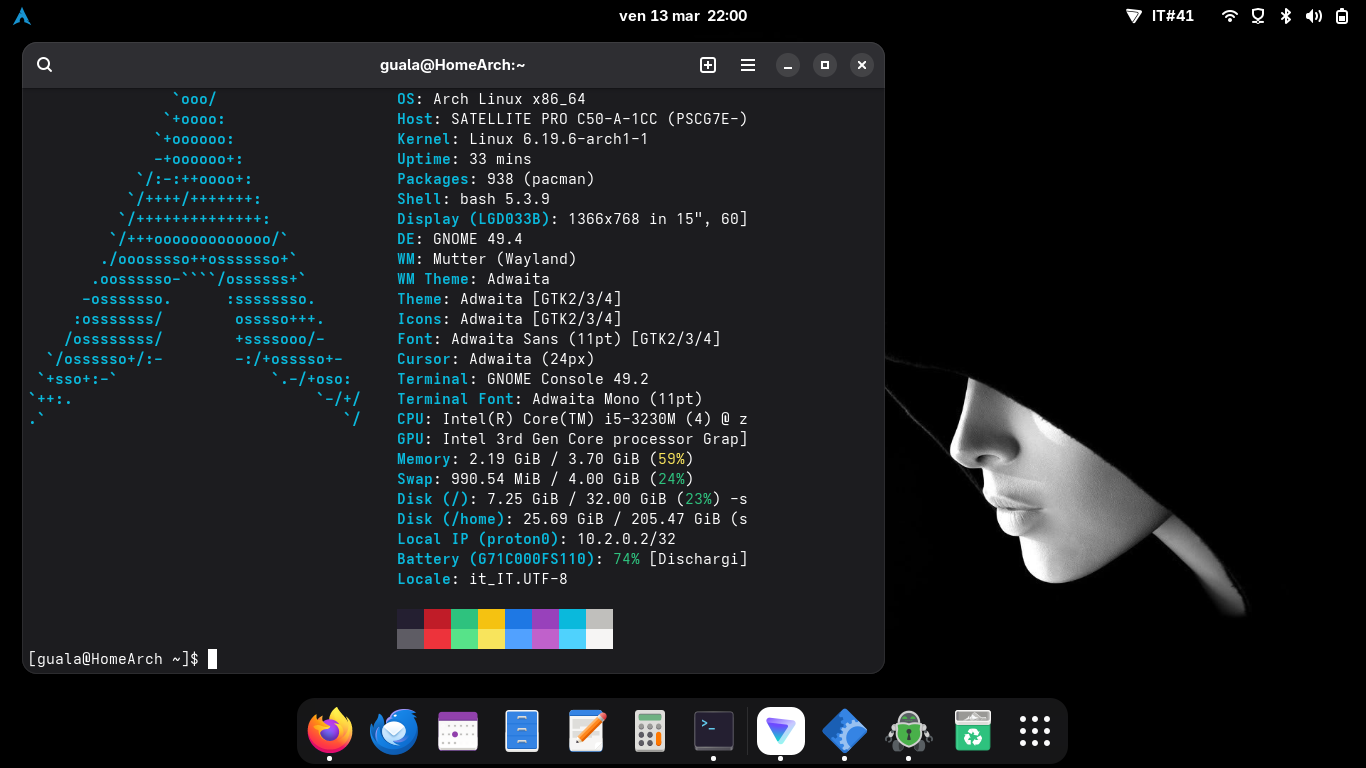The width and height of the screenshot is (1366, 768).
Task: Click the green recycle bin dock icon
Action: pos(972,731)
